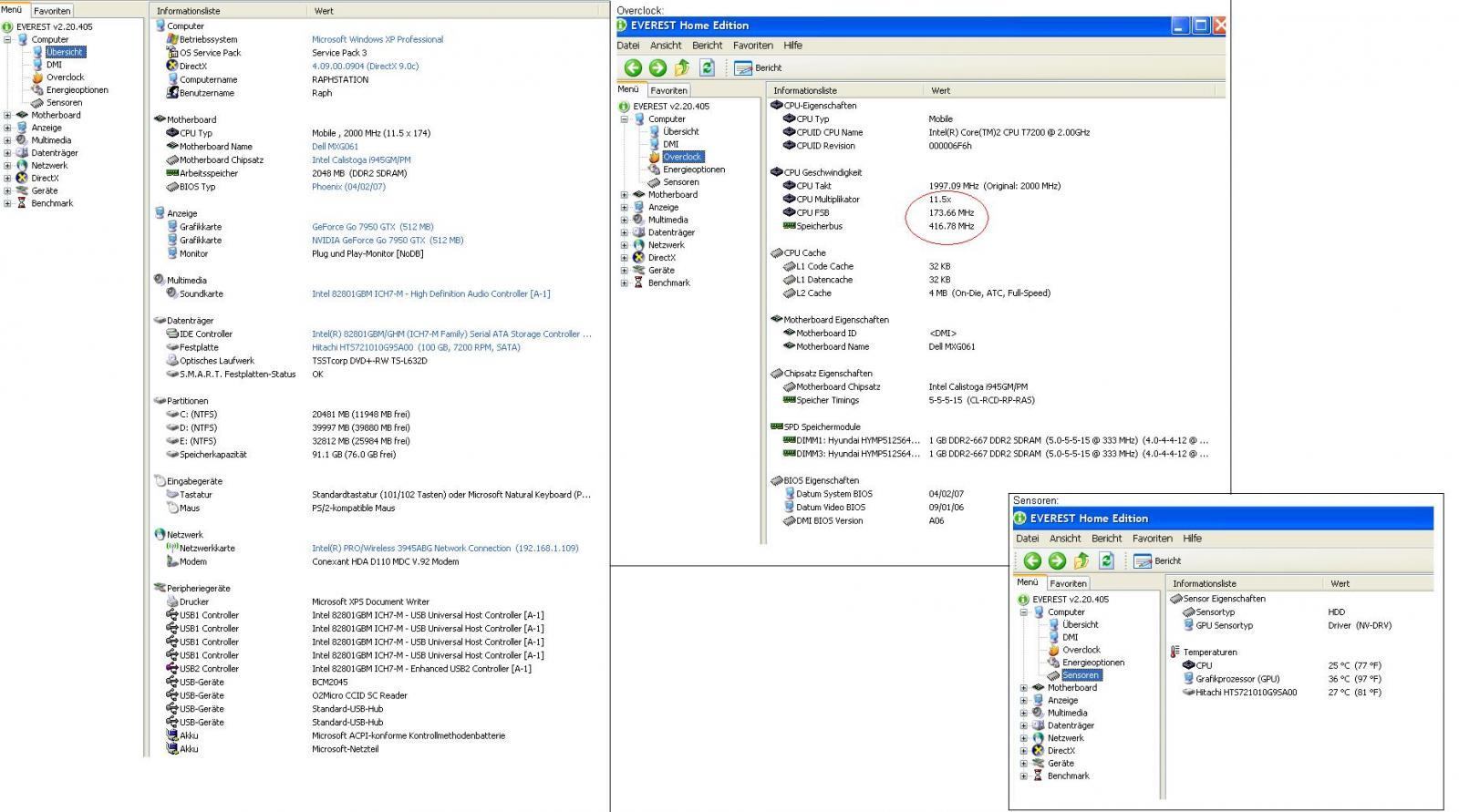Image resolution: width=1459 pixels, height=812 pixels.
Task: Click the forward arrow in Overclock window toolbar
Action: click(657, 67)
